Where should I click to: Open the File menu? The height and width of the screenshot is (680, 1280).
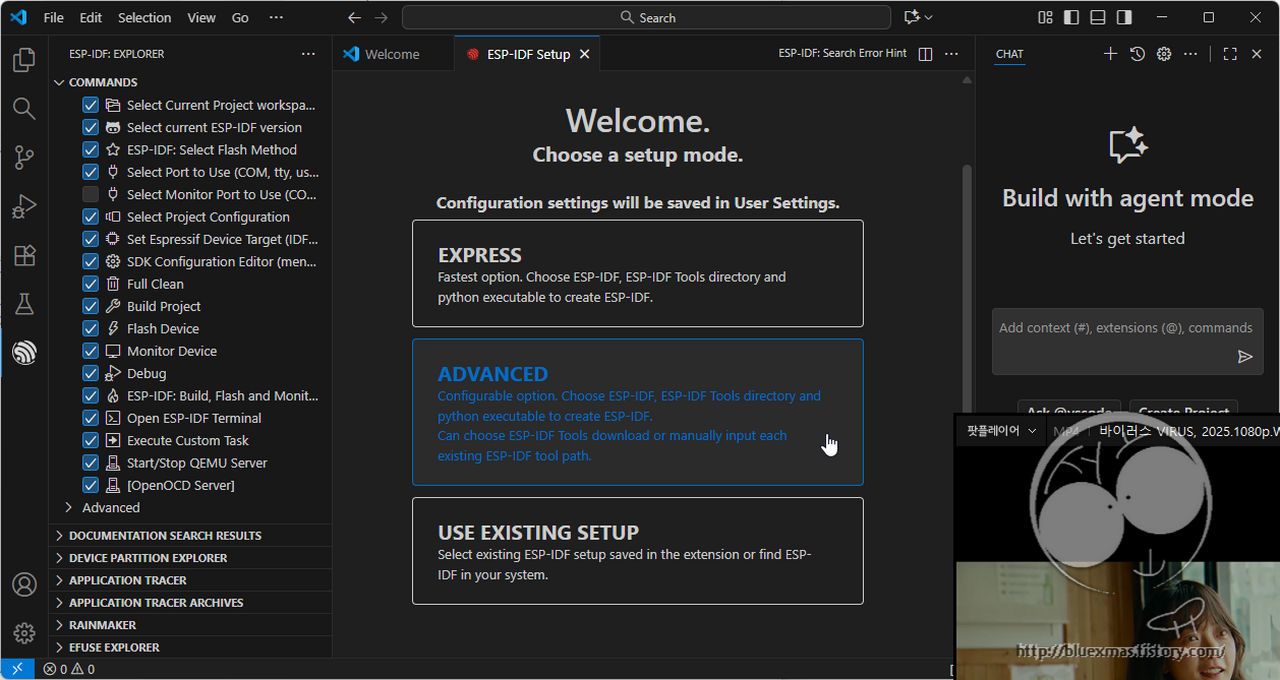pos(53,17)
